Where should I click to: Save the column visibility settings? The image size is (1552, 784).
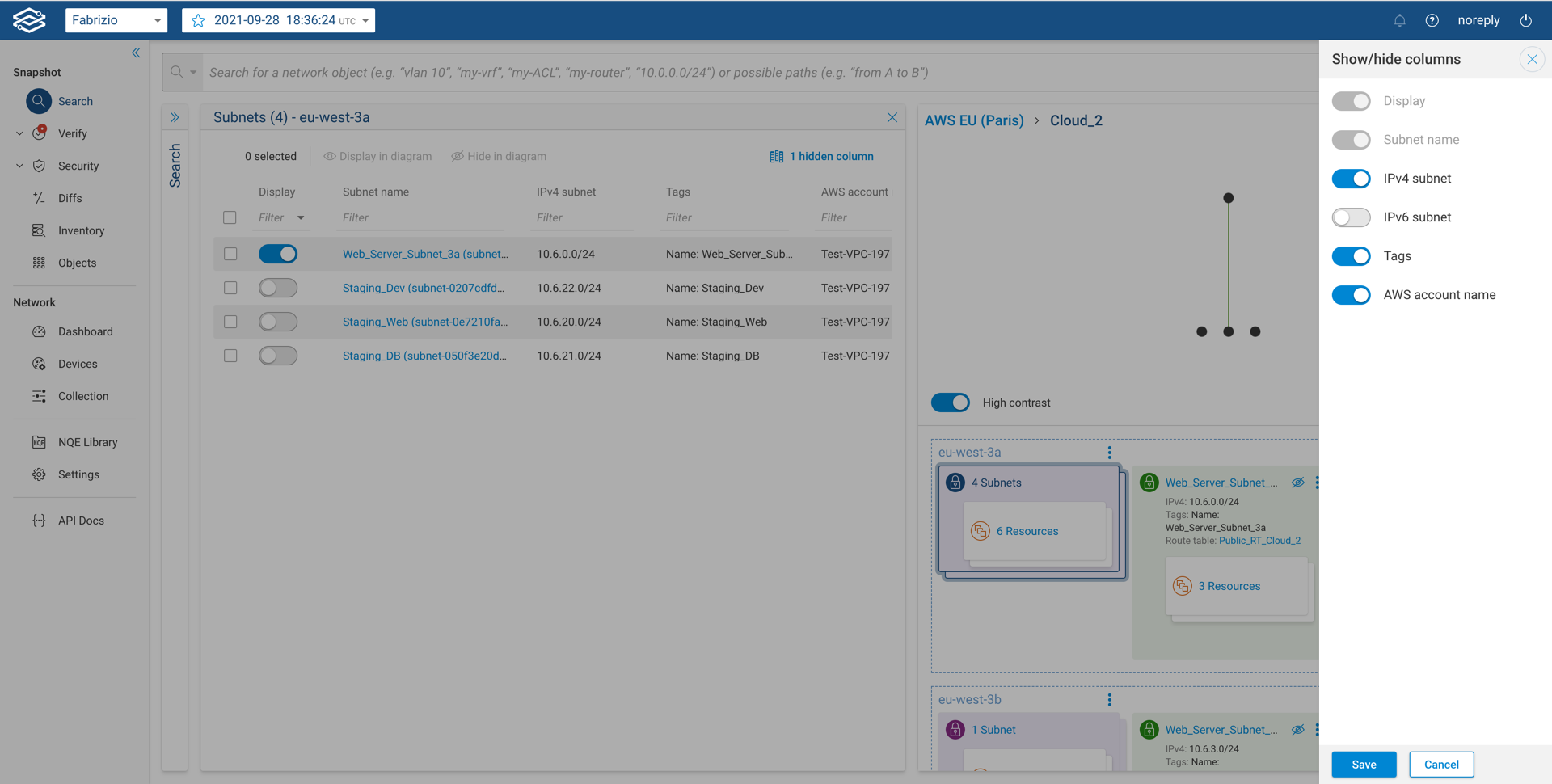pyautogui.click(x=1364, y=764)
